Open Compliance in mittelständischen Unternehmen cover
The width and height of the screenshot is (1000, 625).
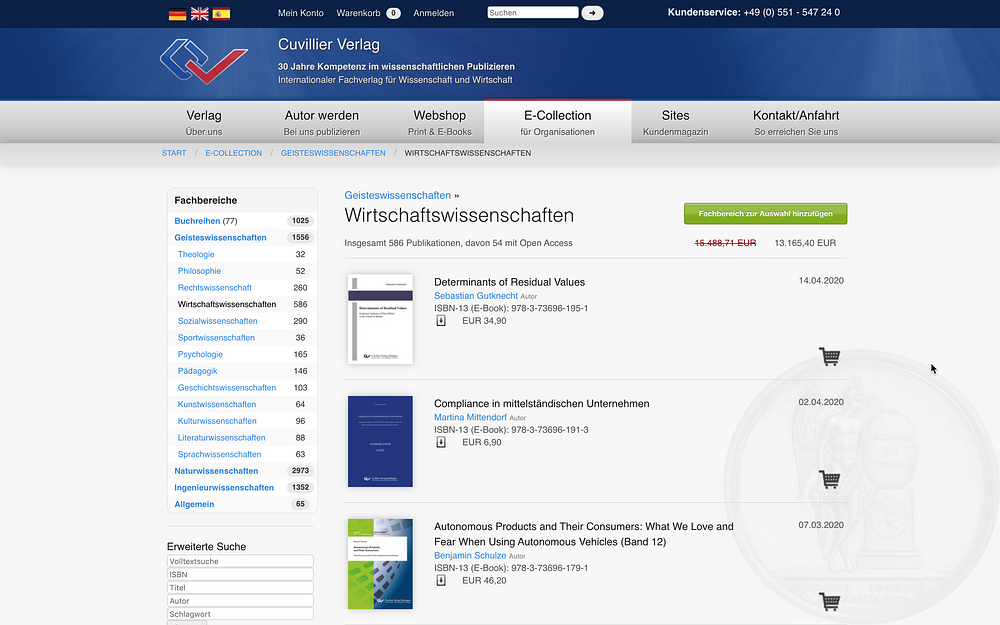point(380,441)
